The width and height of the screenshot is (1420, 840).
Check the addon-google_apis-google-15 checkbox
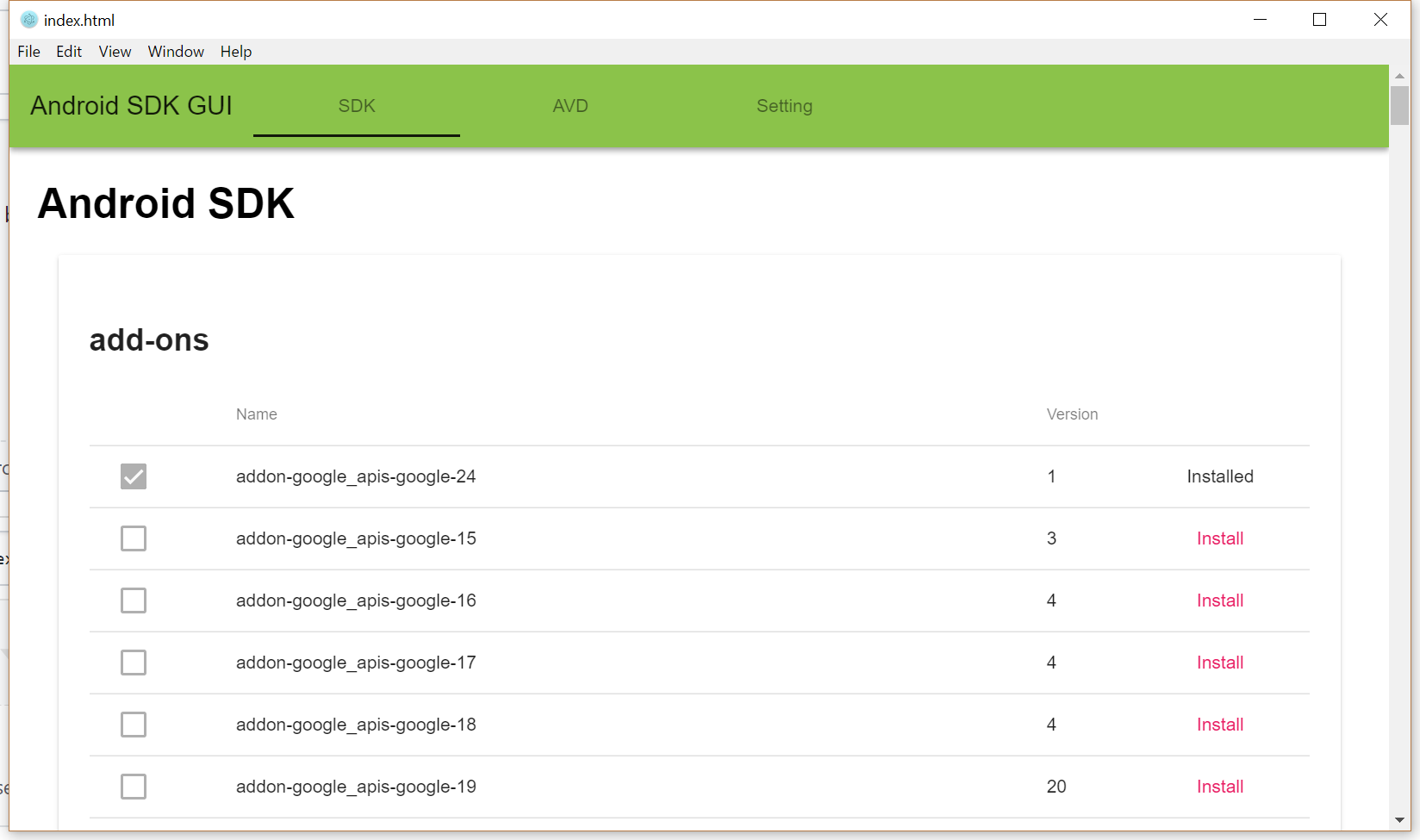[x=134, y=538]
